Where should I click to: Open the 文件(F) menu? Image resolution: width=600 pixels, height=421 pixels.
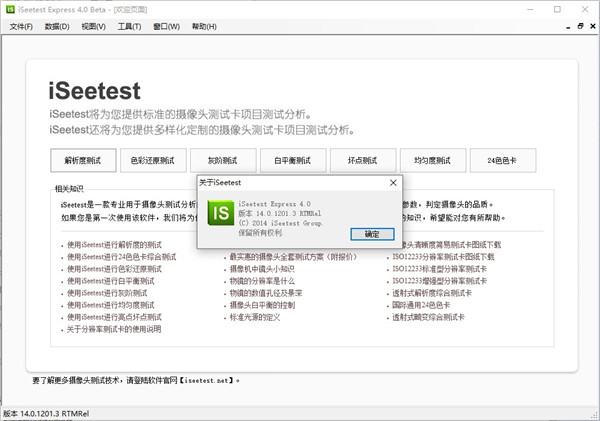click(x=21, y=26)
